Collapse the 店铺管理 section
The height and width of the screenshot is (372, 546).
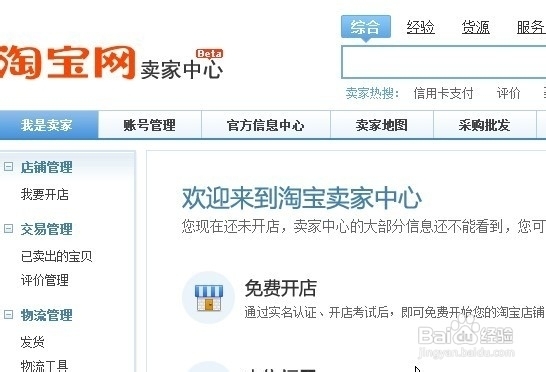tap(8, 166)
